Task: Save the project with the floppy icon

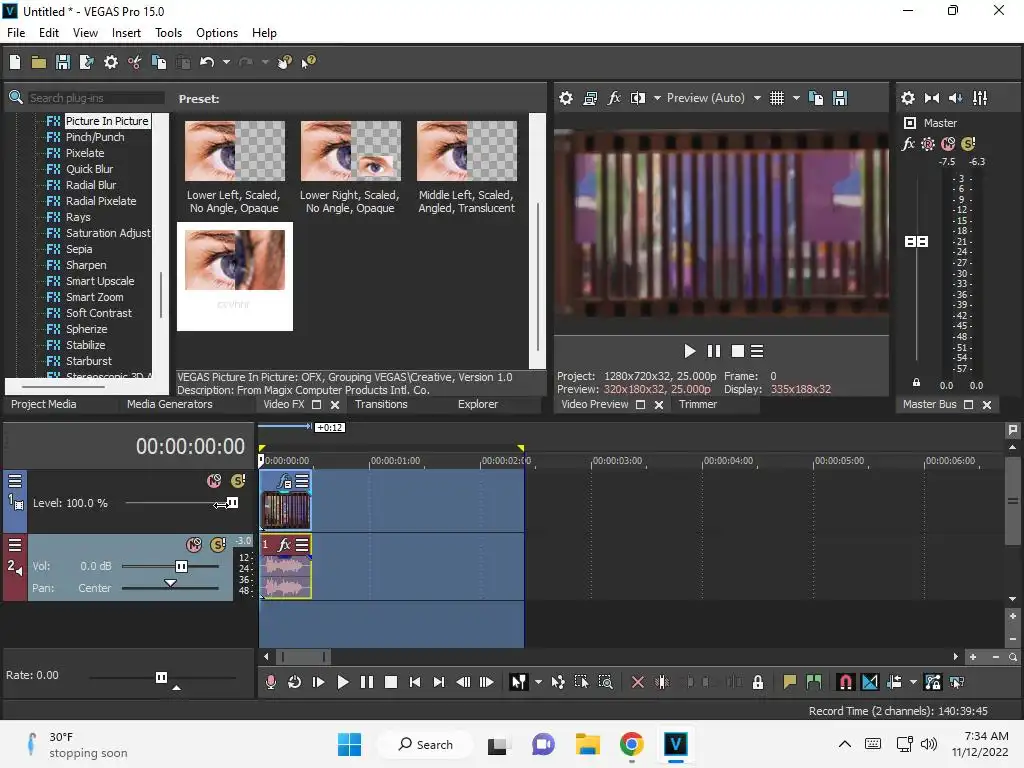Action: 63,62
